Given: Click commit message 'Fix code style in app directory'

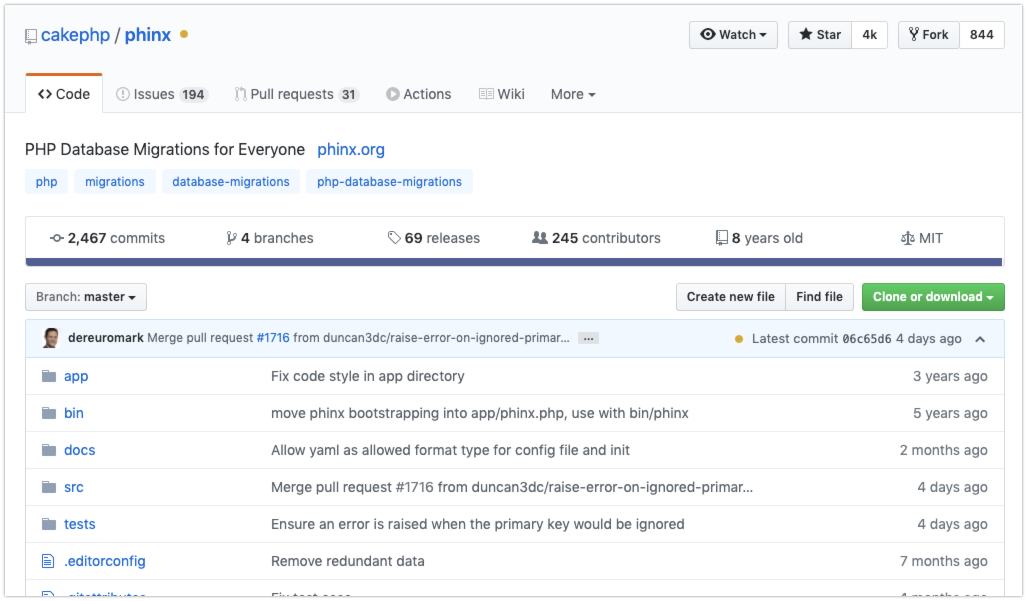Looking at the screenshot, I should tap(368, 376).
